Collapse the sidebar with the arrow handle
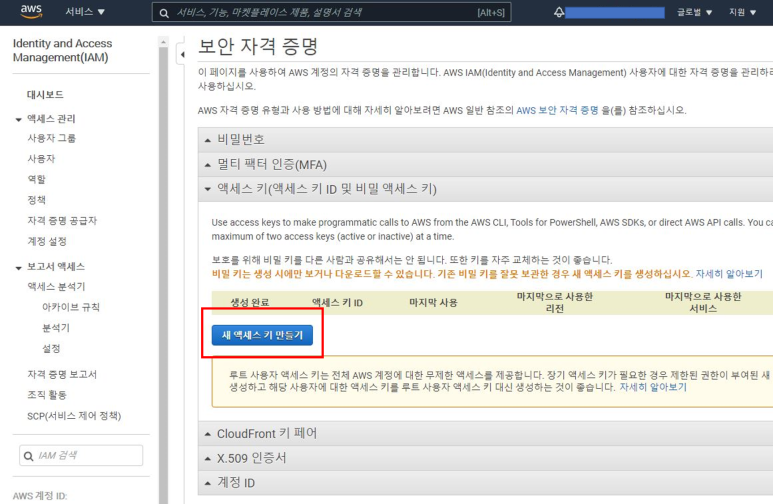 click(182, 54)
